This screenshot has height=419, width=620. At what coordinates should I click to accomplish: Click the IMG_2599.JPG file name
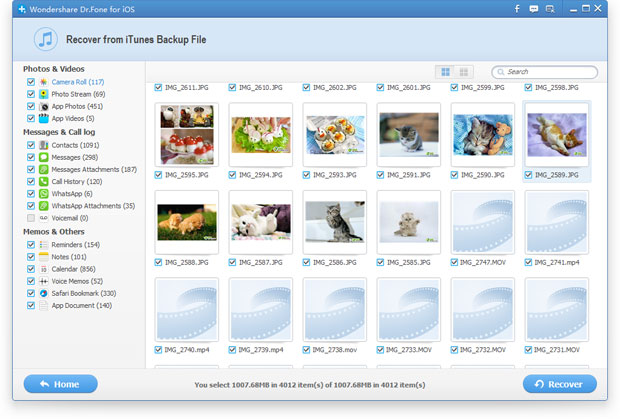click(x=482, y=87)
